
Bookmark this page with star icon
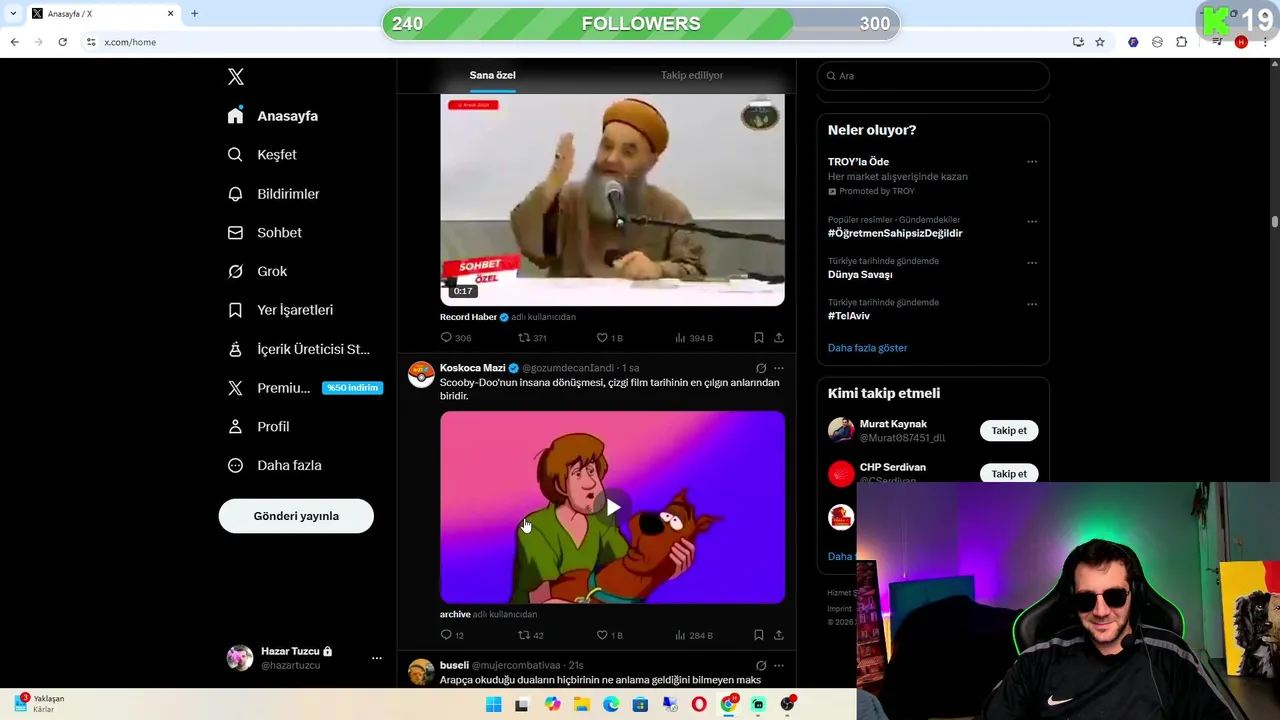pos(1100,42)
